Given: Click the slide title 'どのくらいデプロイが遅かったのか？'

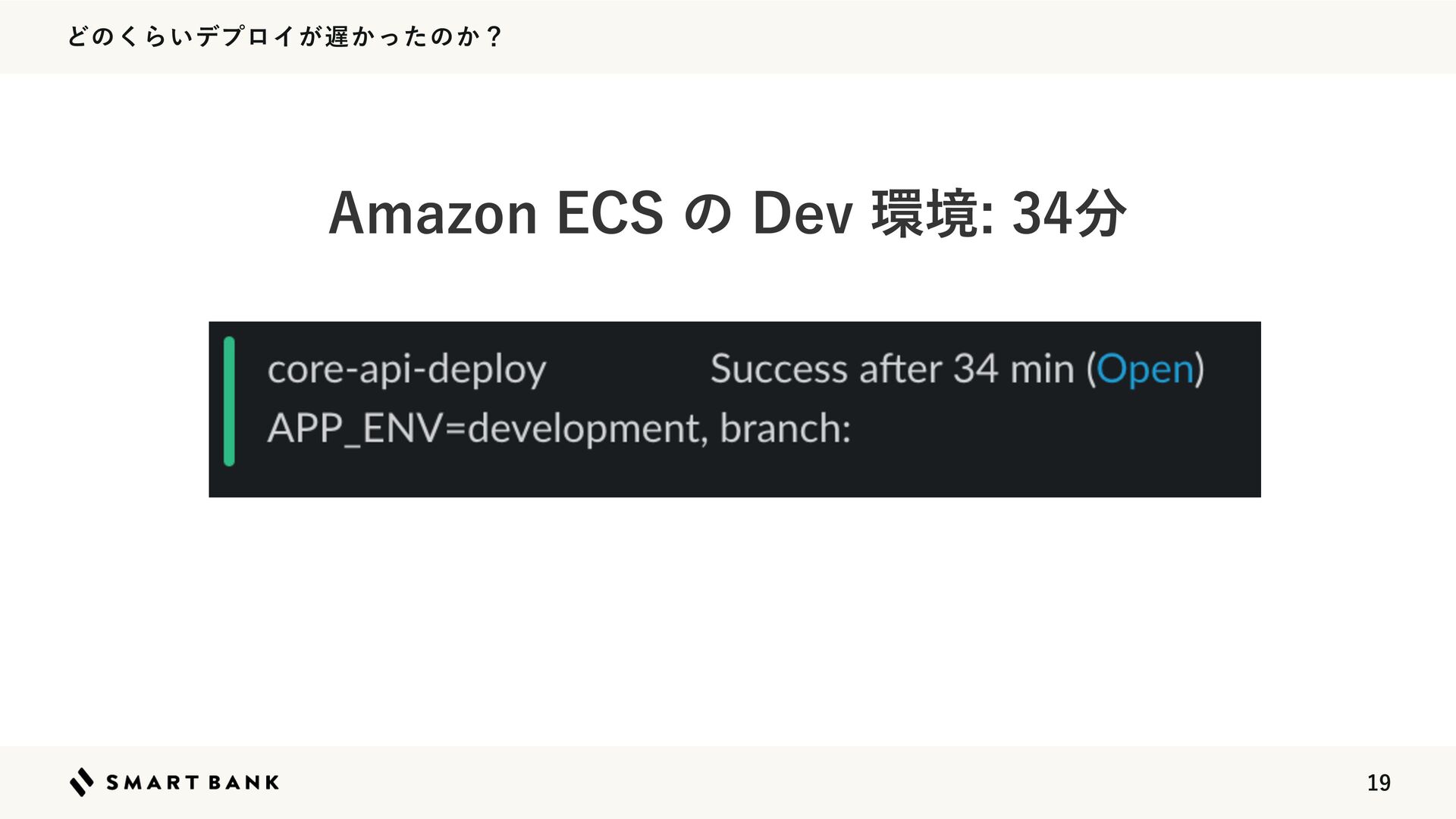Looking at the screenshot, I should coord(284,36).
